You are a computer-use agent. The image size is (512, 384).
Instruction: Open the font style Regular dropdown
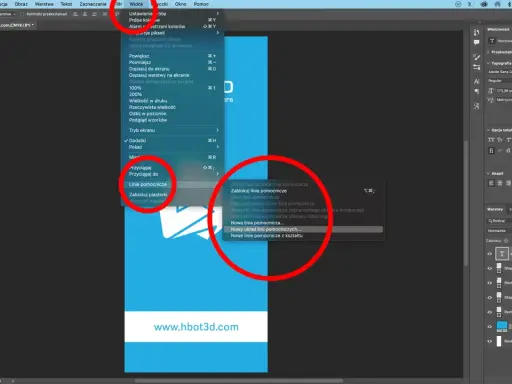coord(500,81)
